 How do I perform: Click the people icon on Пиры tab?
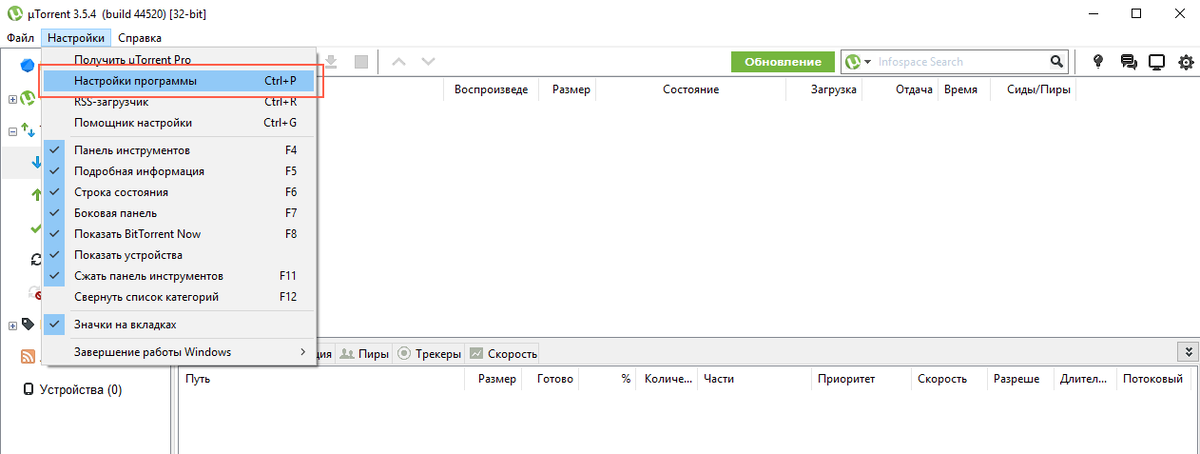click(x=347, y=354)
